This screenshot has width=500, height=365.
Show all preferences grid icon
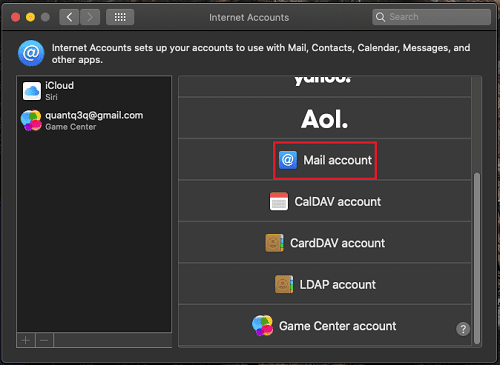(x=120, y=17)
